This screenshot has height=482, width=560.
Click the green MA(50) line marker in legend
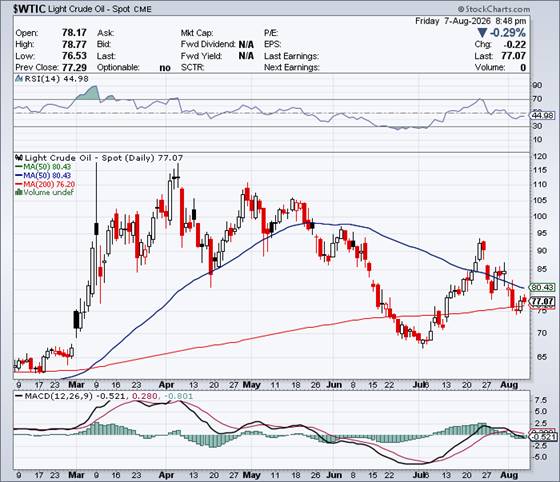tap(19, 167)
